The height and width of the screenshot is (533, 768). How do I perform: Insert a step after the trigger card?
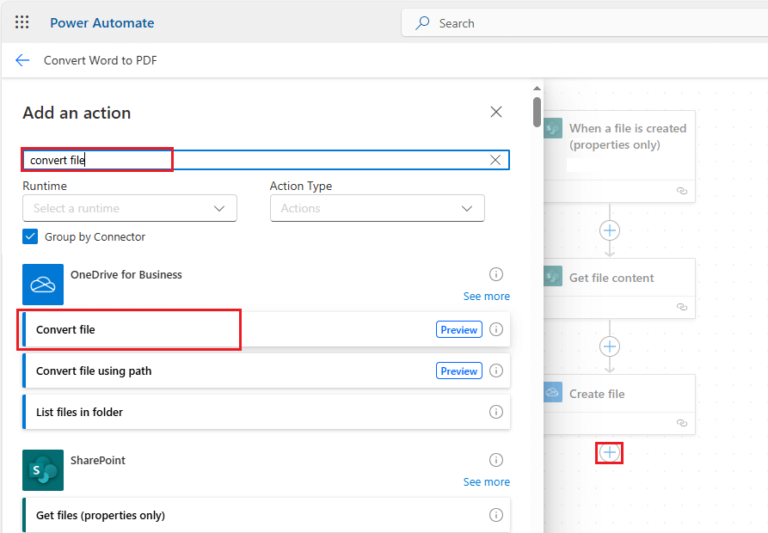[x=609, y=230]
